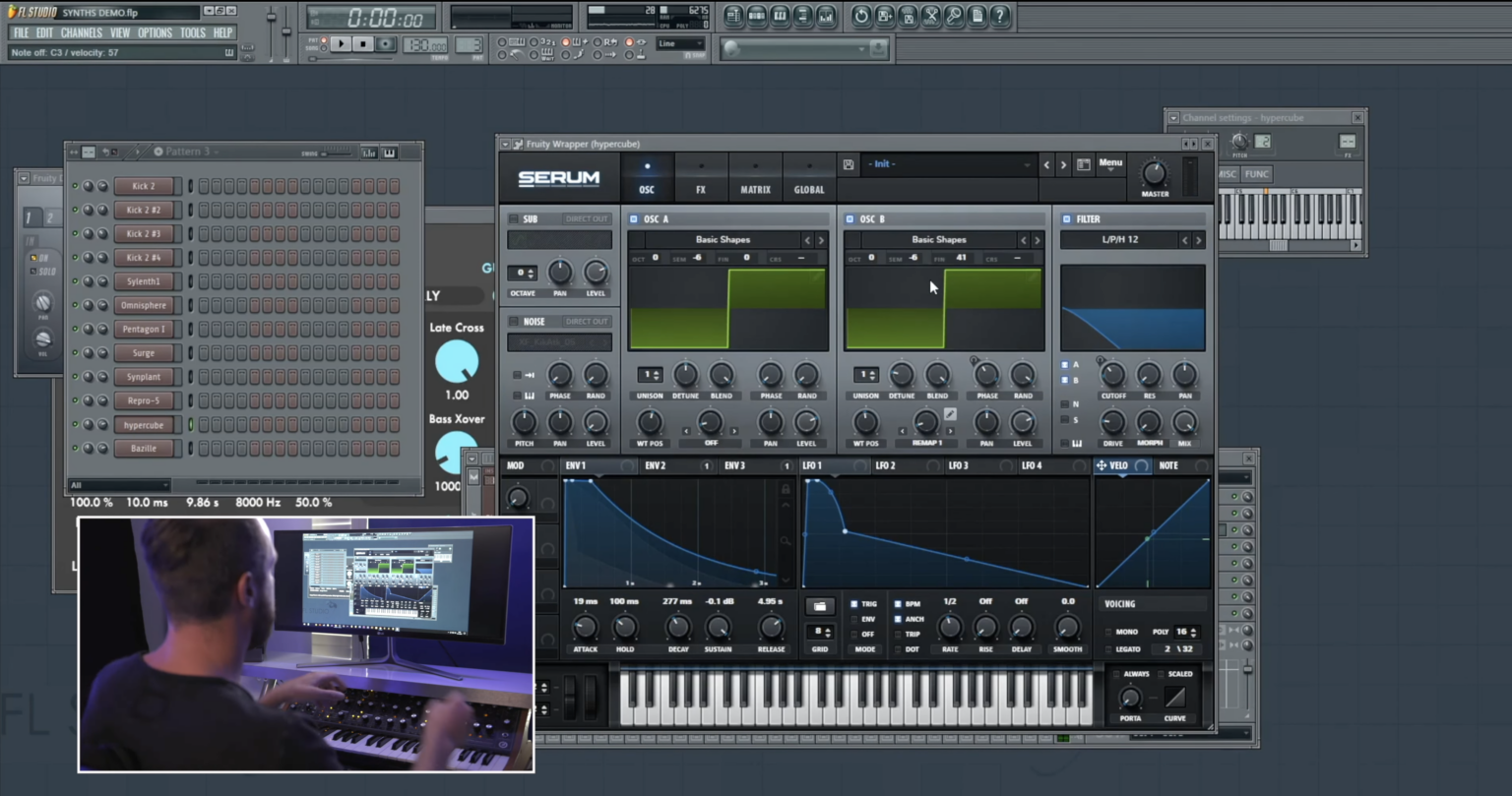Click the undo circular arrow icon
Viewport: 1512px width, 796px height.
click(861, 16)
